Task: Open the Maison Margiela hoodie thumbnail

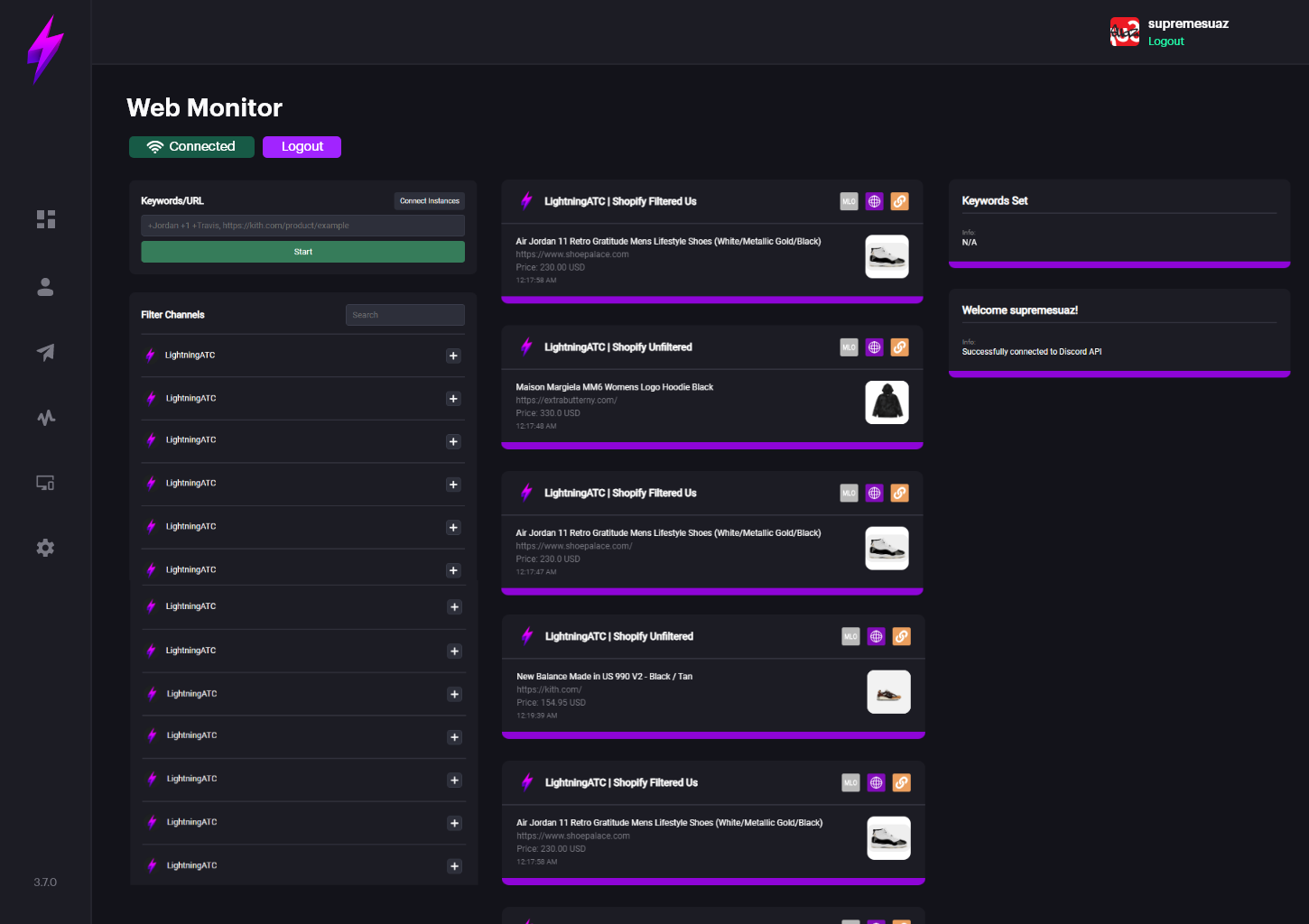Action: pyautogui.click(x=887, y=402)
